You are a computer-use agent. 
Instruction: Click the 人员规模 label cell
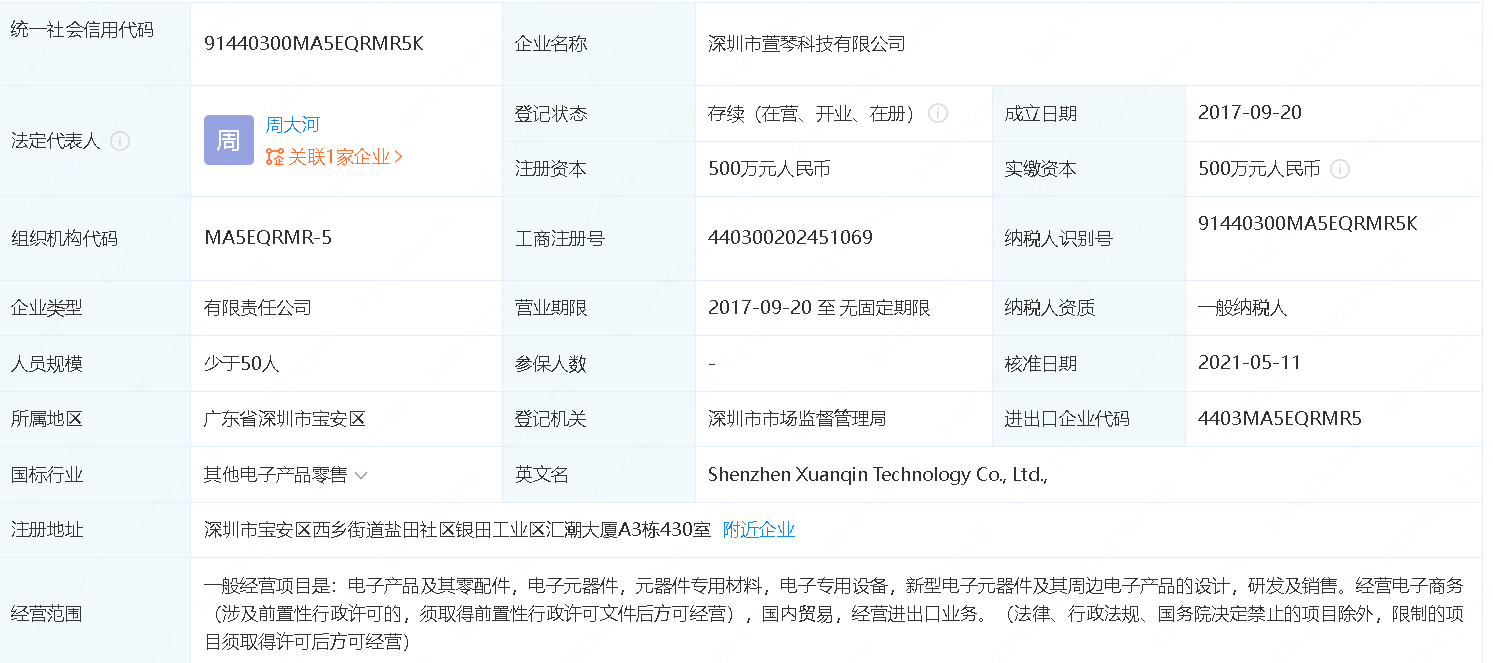(95, 363)
